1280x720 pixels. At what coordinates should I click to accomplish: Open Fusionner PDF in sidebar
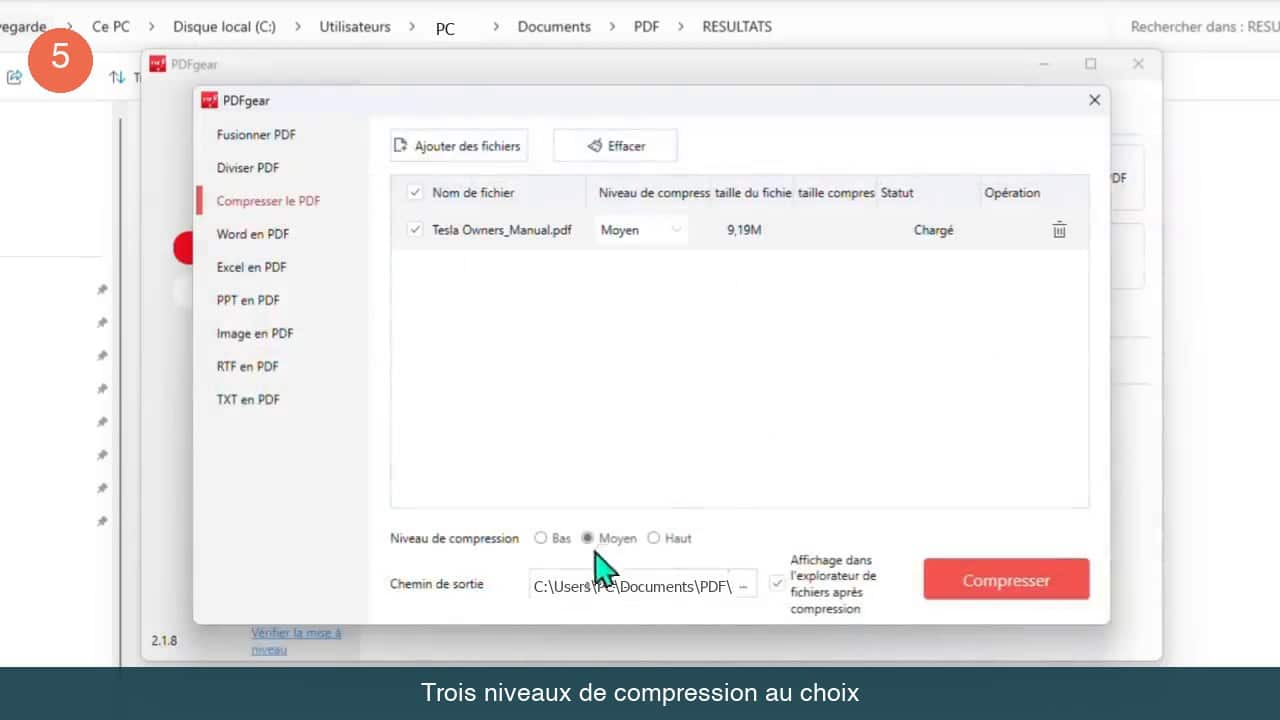click(256, 135)
